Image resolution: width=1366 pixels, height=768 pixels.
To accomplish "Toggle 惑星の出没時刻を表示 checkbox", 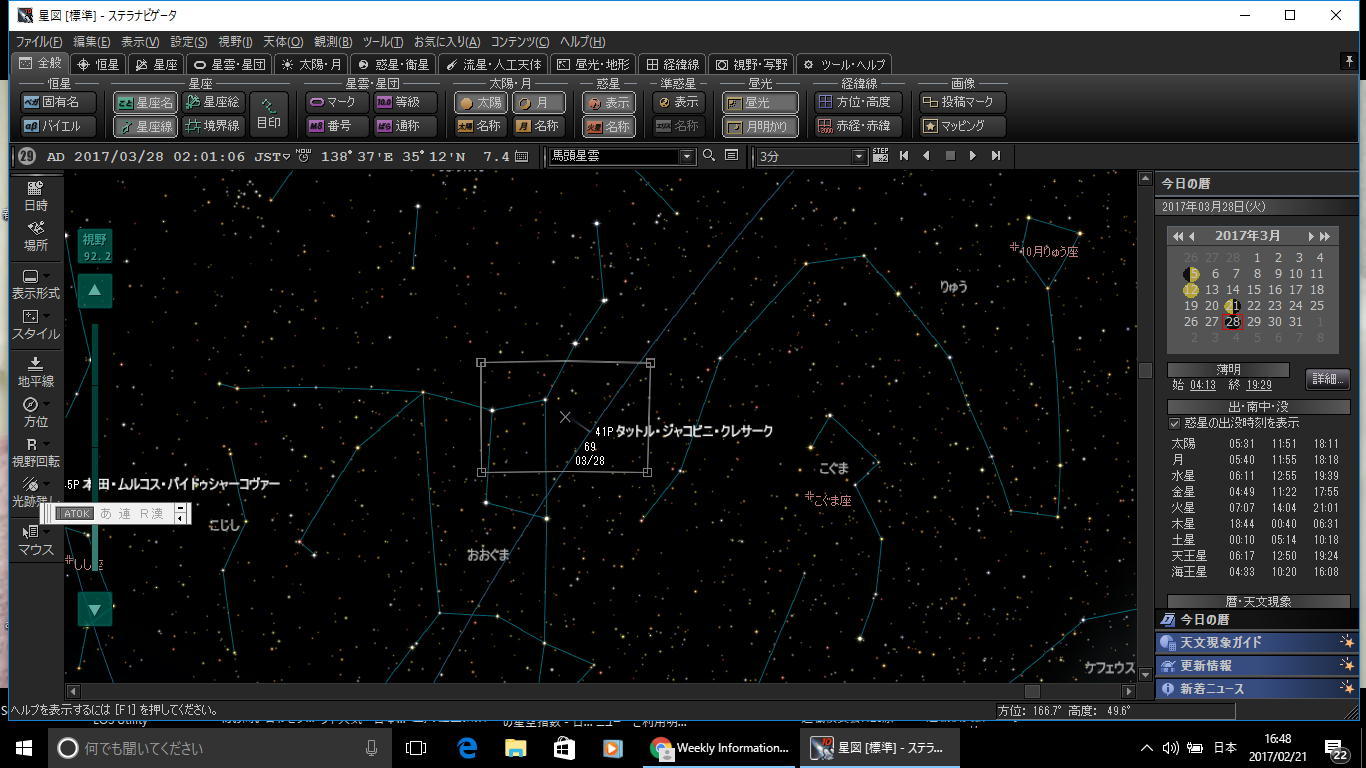I will click(x=1175, y=424).
